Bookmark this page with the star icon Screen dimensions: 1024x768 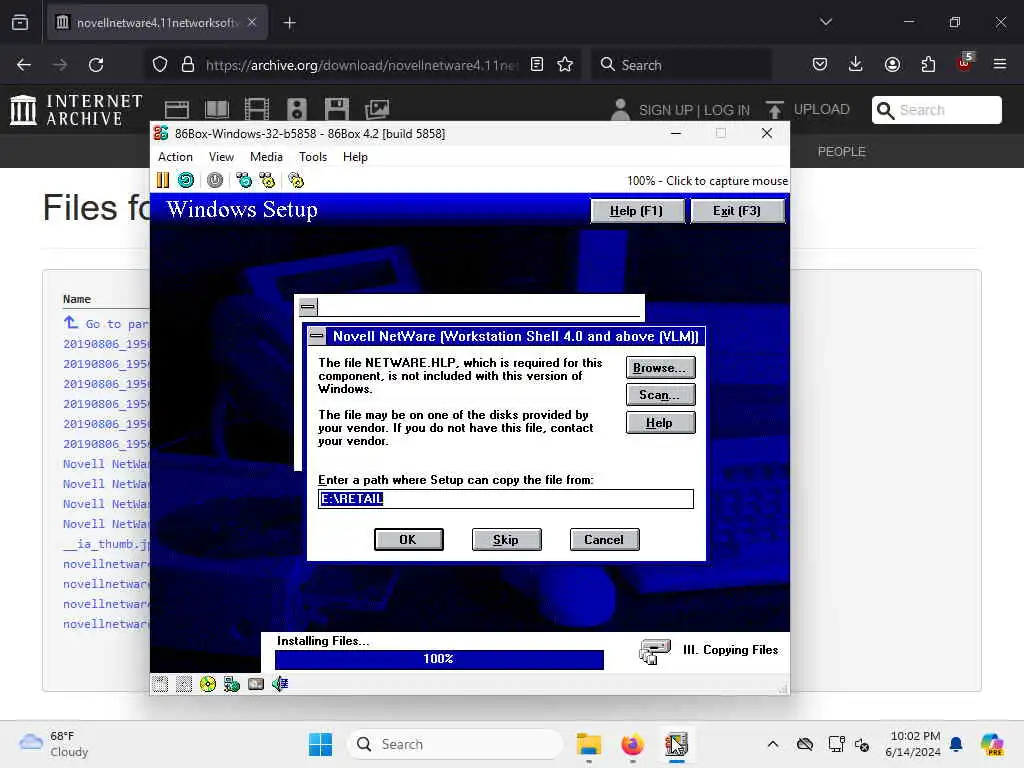click(565, 65)
